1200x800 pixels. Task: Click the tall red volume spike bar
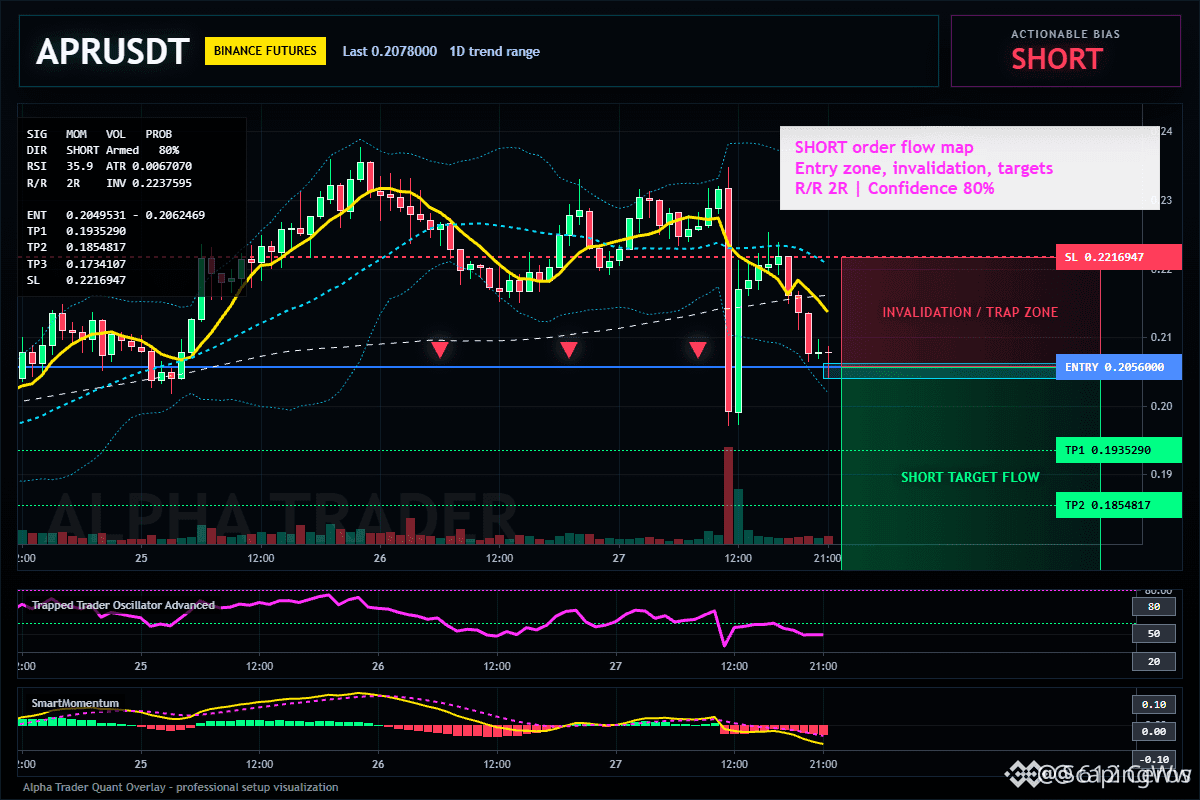coord(729,497)
